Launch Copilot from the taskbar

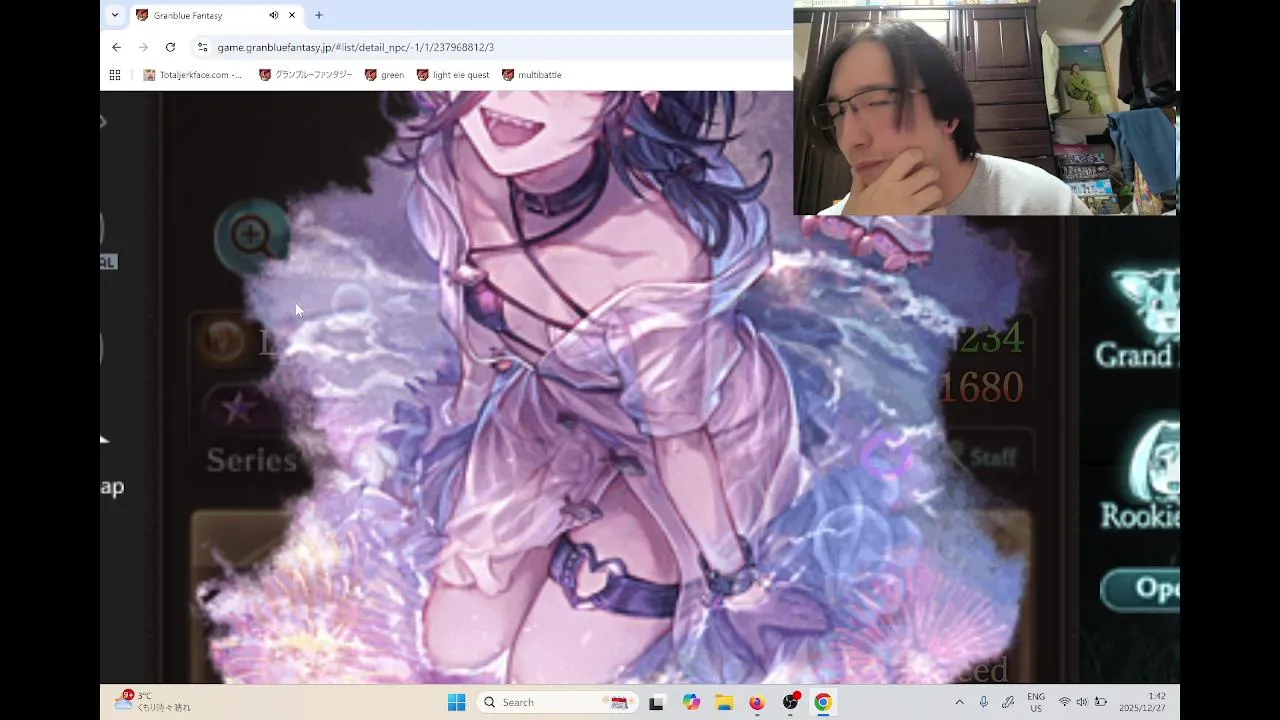[691, 702]
